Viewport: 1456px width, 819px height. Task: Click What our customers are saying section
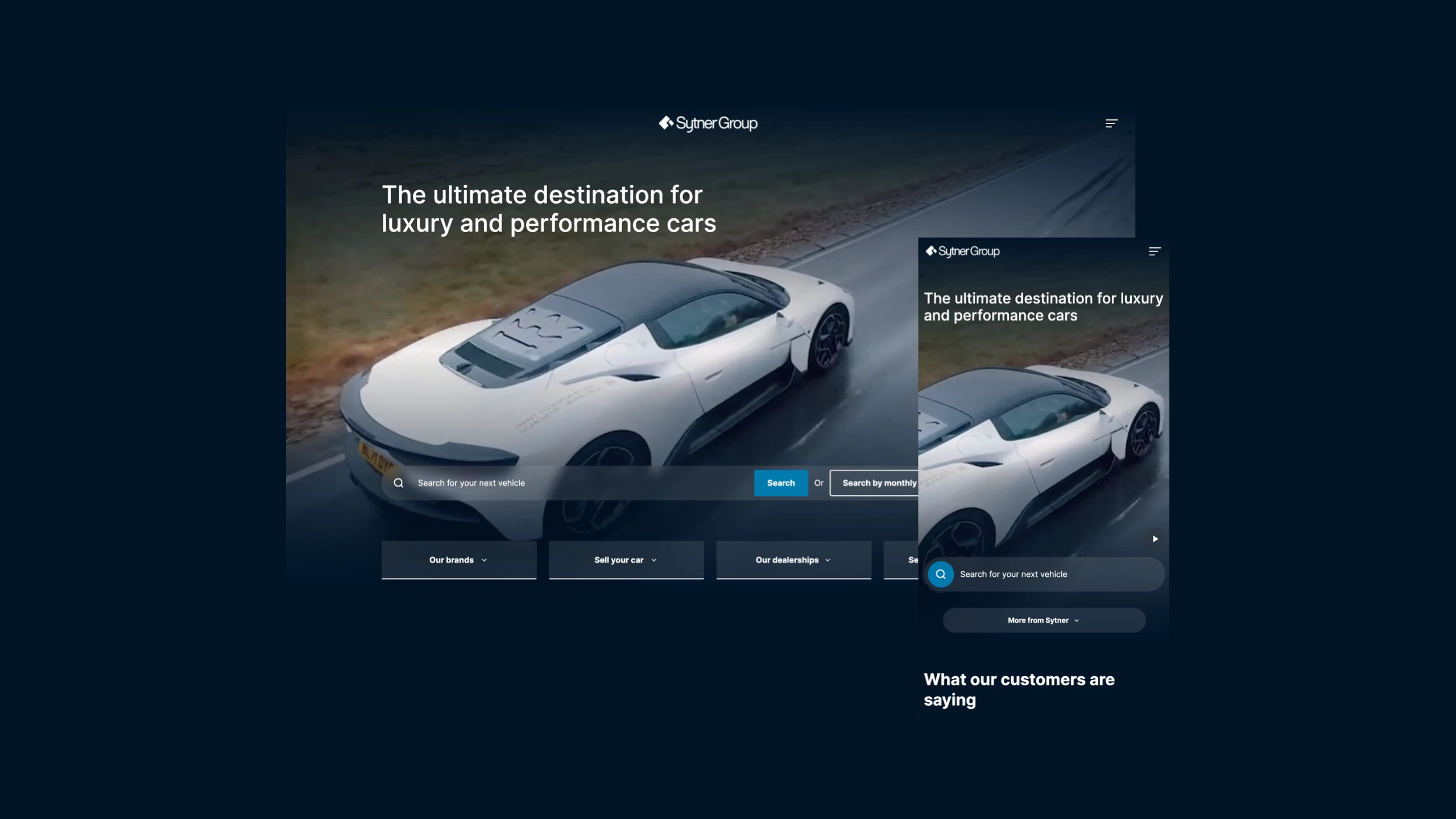point(1019,689)
